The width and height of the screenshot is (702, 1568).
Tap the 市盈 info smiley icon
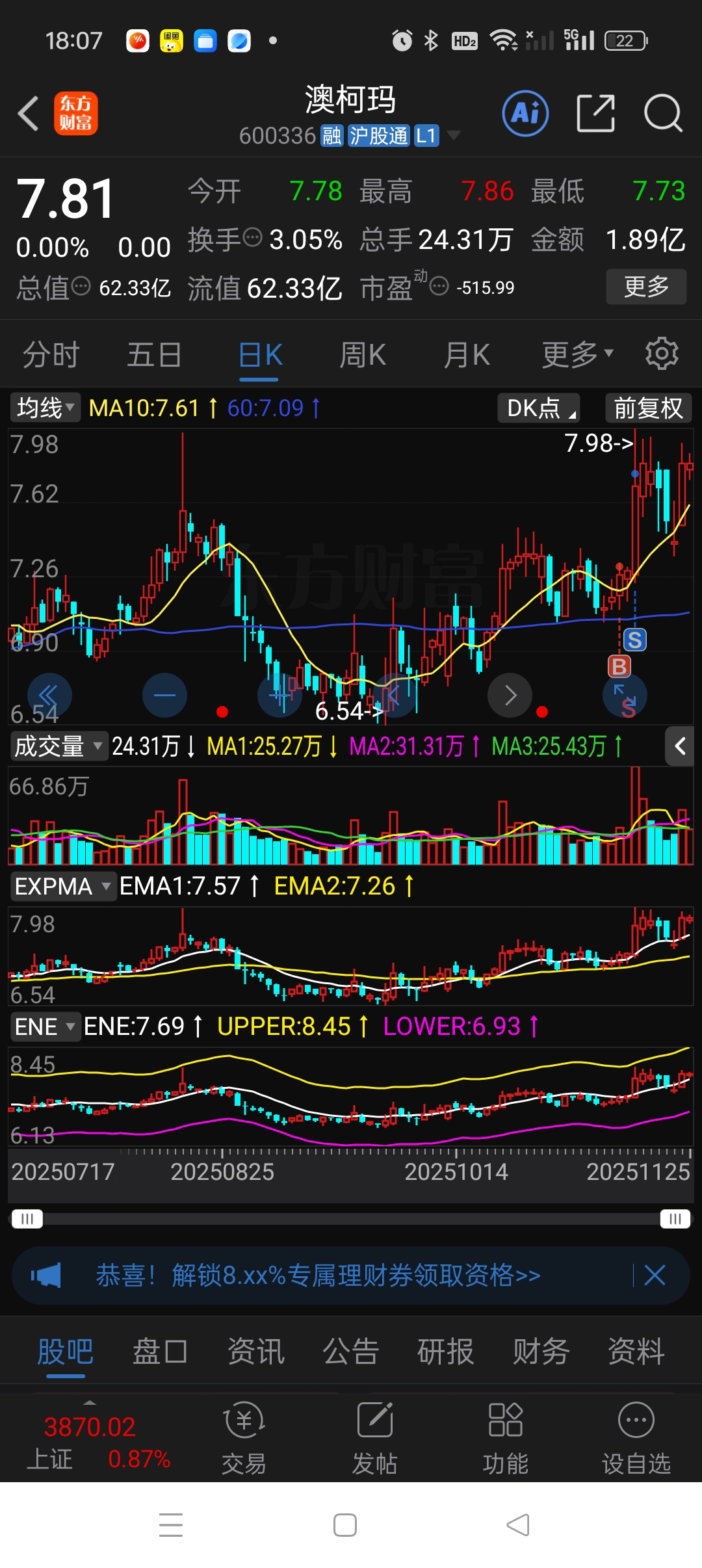click(x=439, y=285)
